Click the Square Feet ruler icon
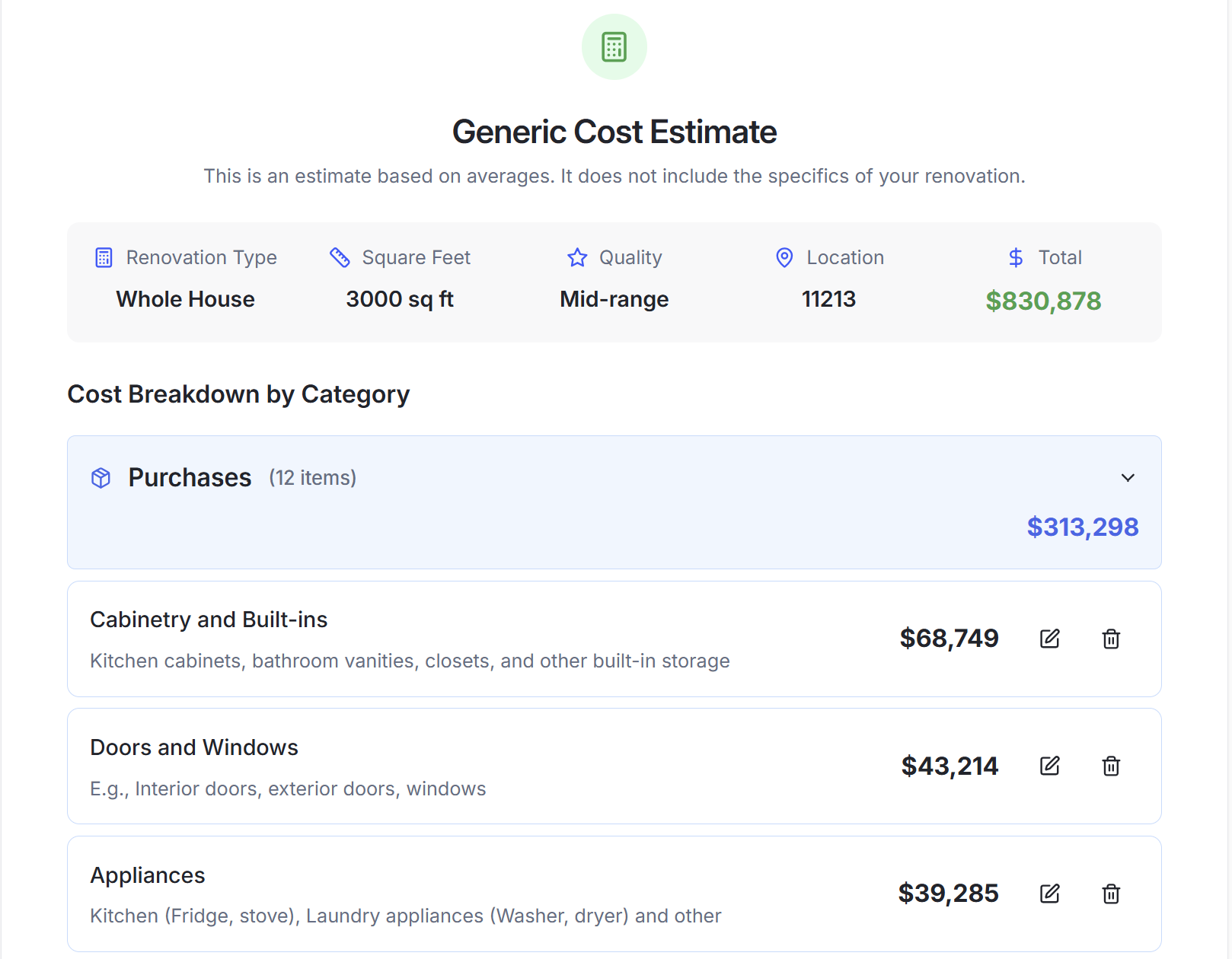1232x959 pixels. [340, 257]
